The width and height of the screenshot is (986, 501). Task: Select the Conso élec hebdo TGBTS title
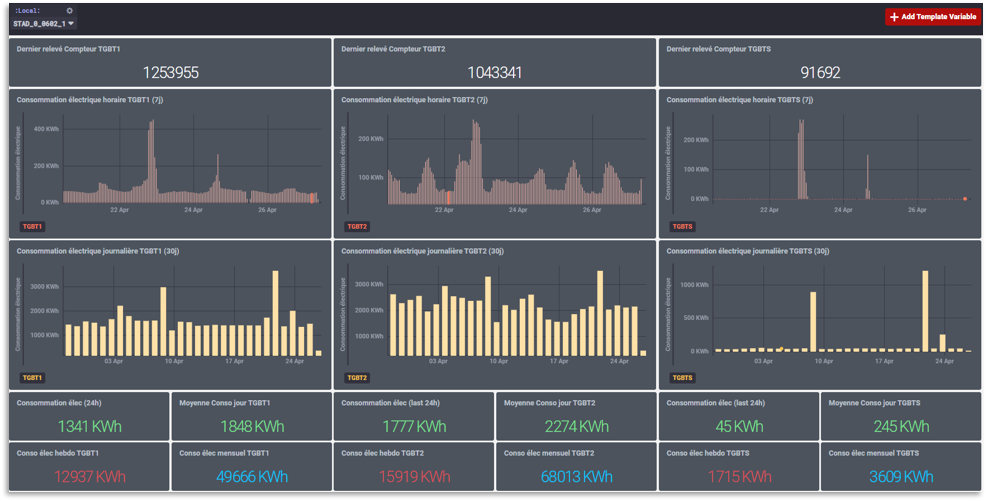coord(707,453)
